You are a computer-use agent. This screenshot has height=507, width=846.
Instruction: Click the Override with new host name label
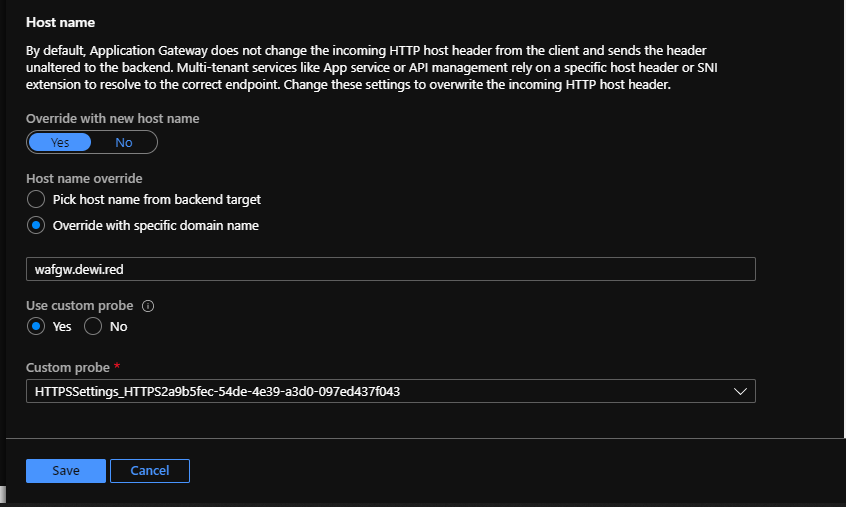coord(112,118)
